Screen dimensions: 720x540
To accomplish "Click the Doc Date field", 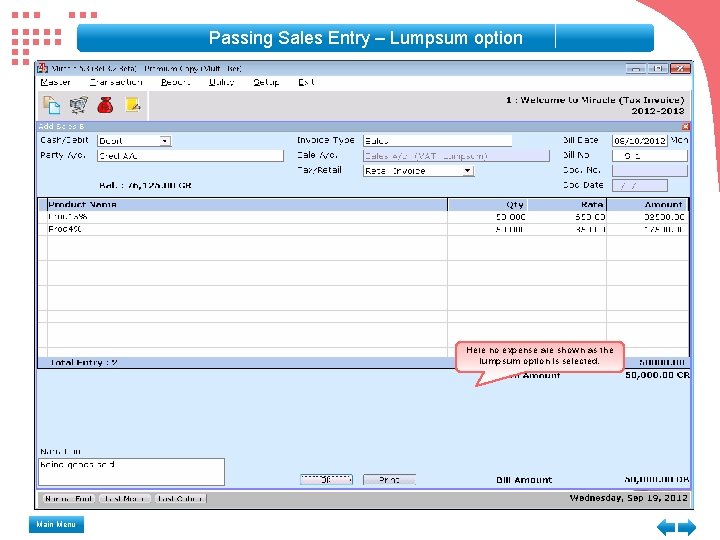I will (x=640, y=186).
